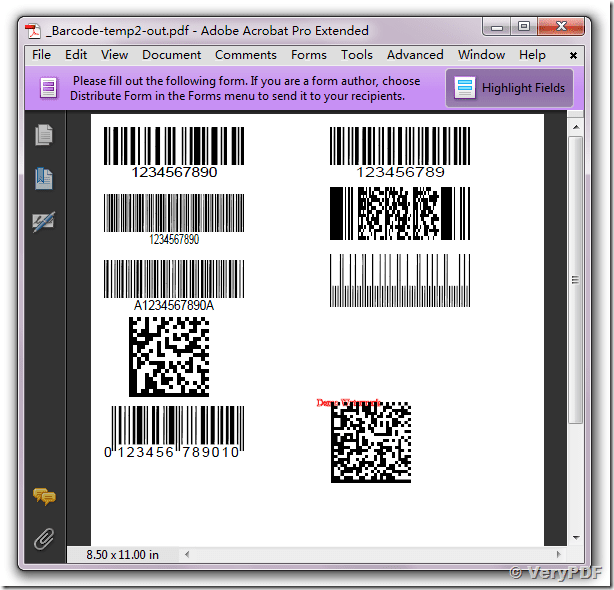Click the narrow-font 1234567890 barcode
The height and width of the screenshot is (590, 614).
coord(174,219)
